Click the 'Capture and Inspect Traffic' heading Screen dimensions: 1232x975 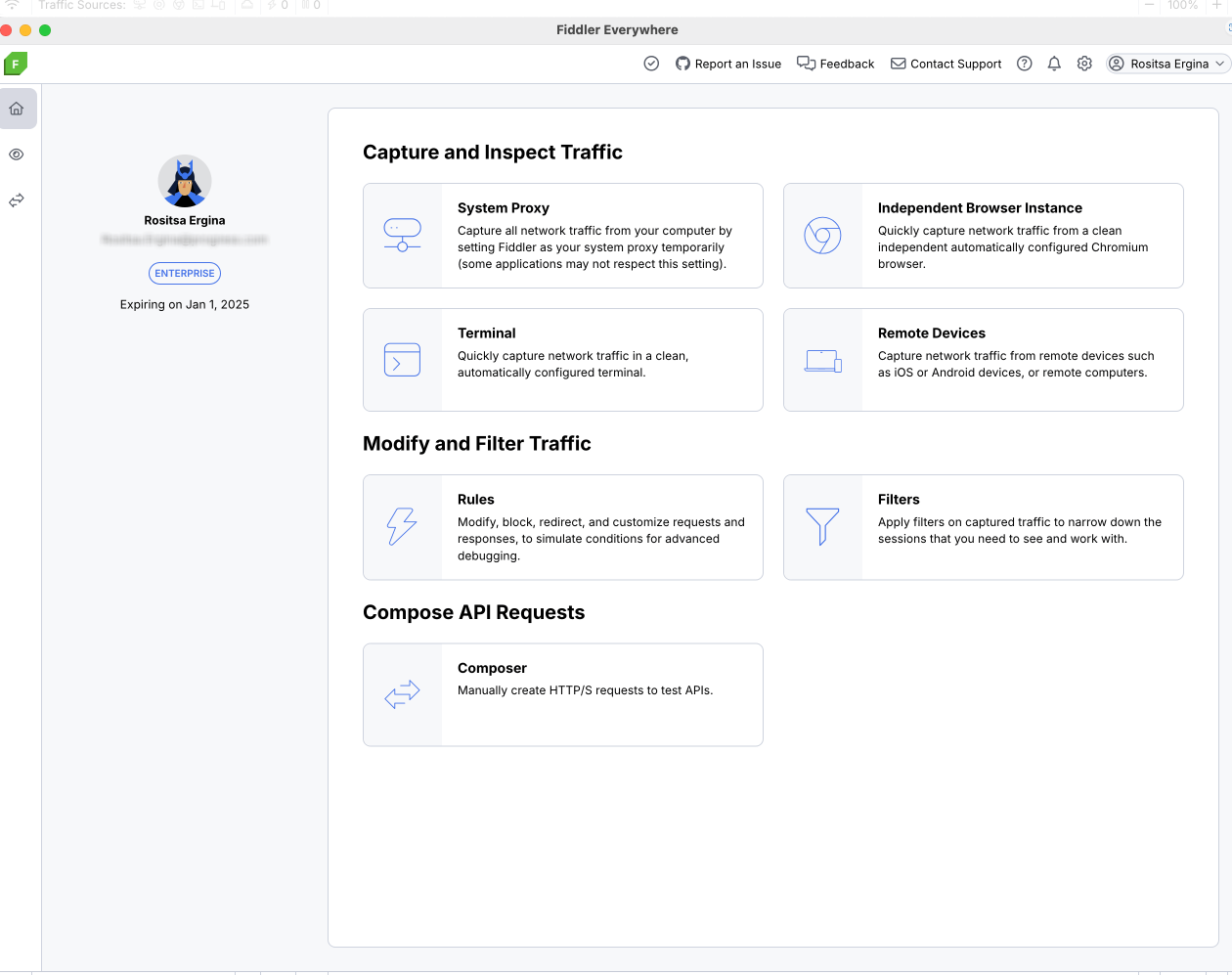point(493,152)
